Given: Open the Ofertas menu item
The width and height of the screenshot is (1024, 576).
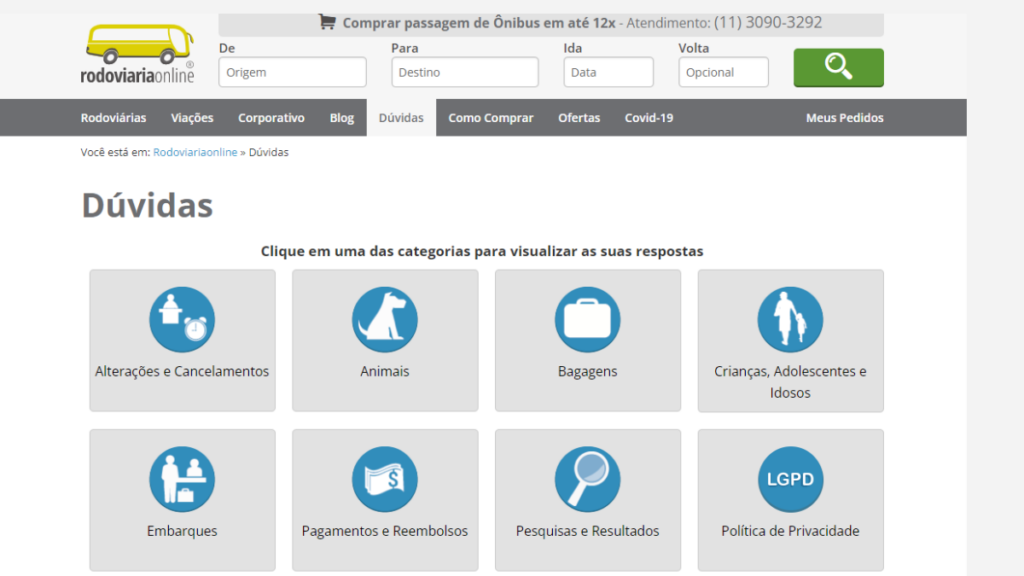Looking at the screenshot, I should (578, 117).
